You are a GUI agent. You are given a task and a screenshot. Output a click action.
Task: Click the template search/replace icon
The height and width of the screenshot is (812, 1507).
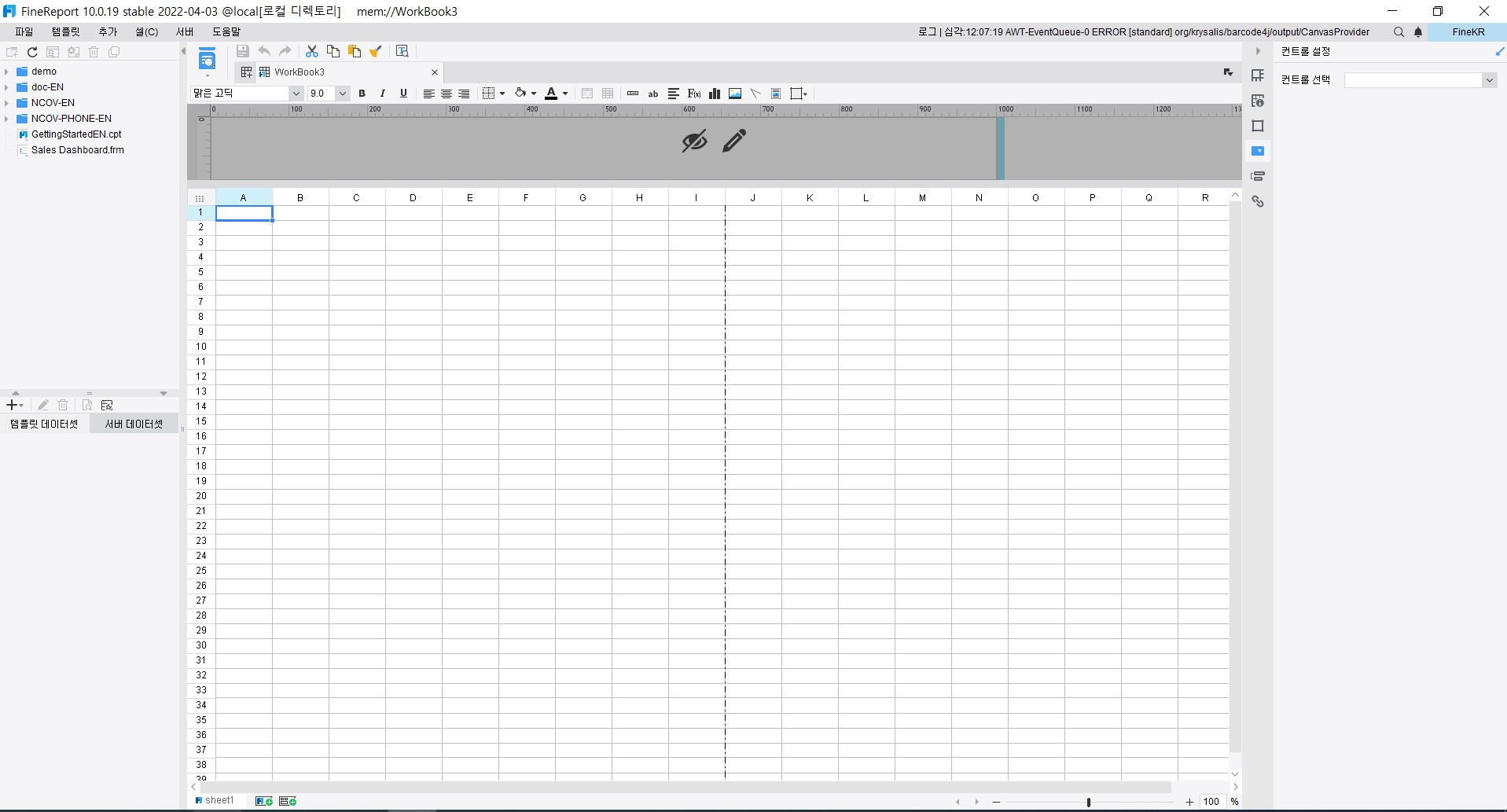pos(402,51)
